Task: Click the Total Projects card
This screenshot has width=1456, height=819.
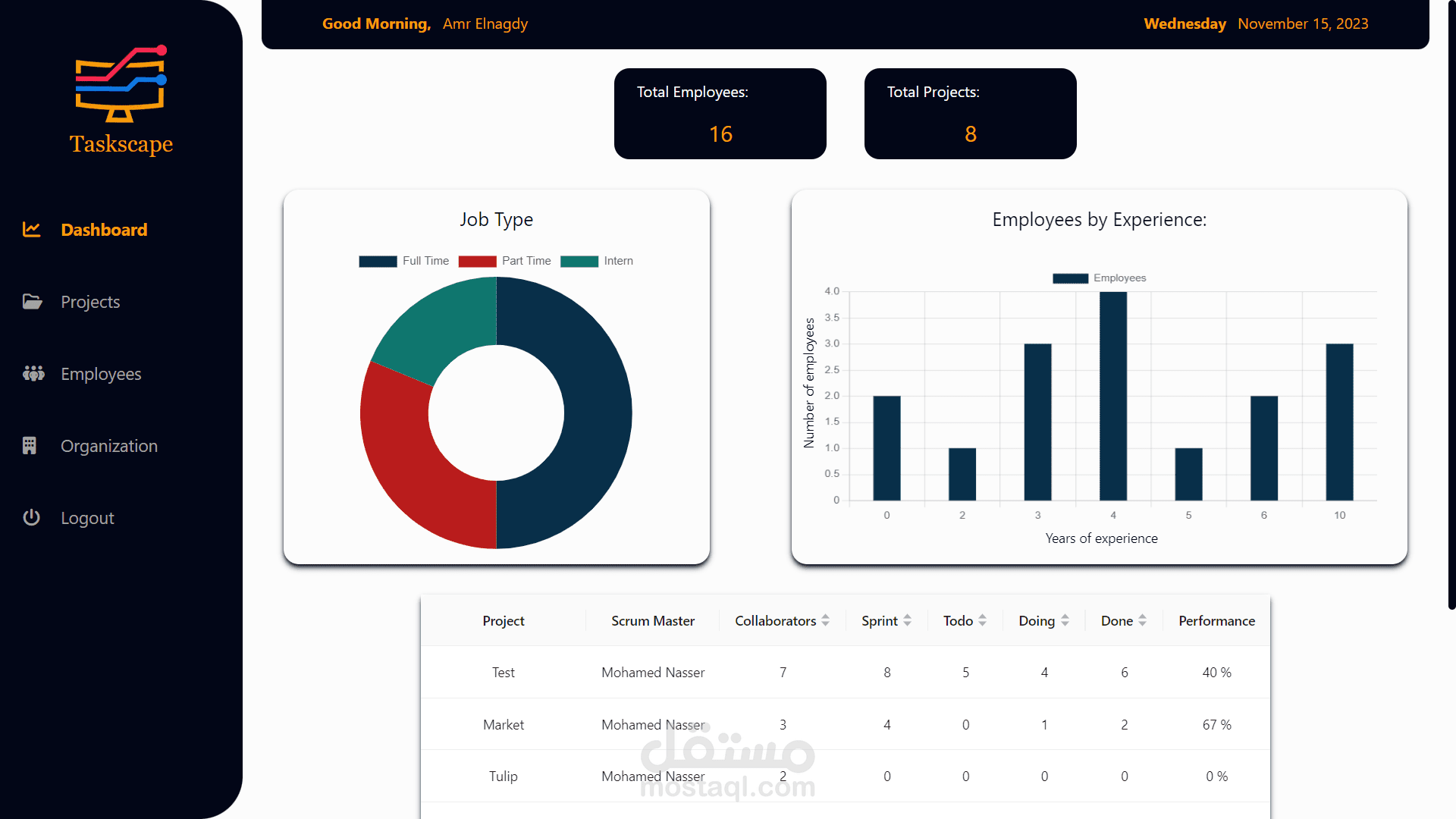Action: point(970,114)
